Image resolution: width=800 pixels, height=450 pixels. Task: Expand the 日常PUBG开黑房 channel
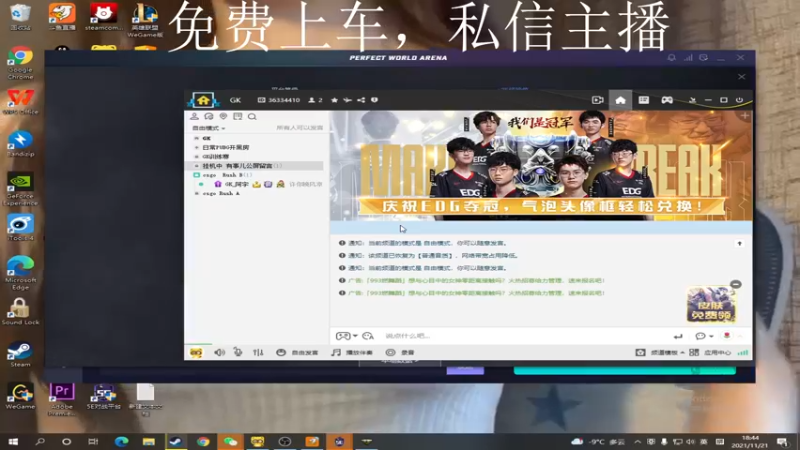tap(197, 147)
